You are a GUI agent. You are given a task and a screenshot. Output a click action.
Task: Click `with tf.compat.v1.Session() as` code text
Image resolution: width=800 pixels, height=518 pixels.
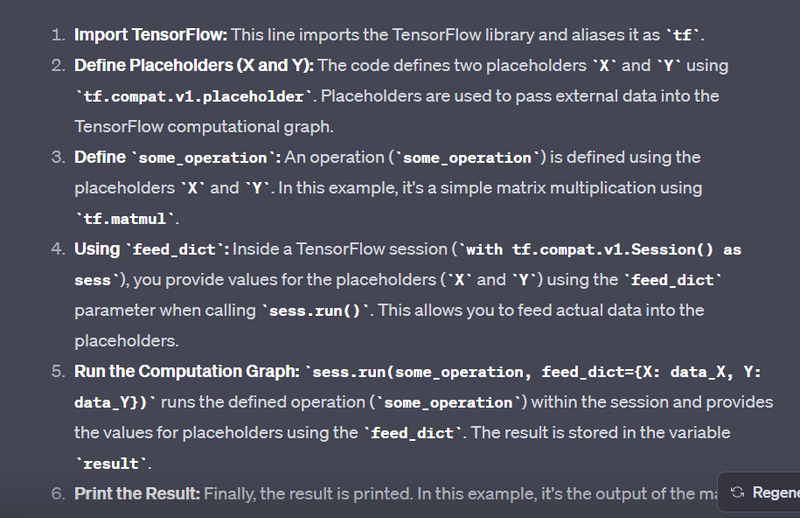click(x=626, y=250)
